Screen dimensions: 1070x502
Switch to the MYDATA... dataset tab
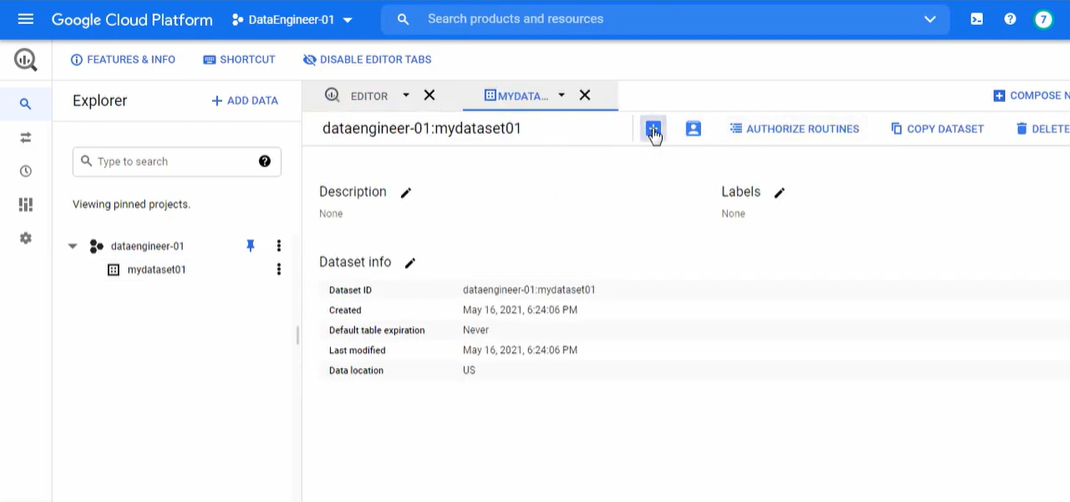coord(516,95)
